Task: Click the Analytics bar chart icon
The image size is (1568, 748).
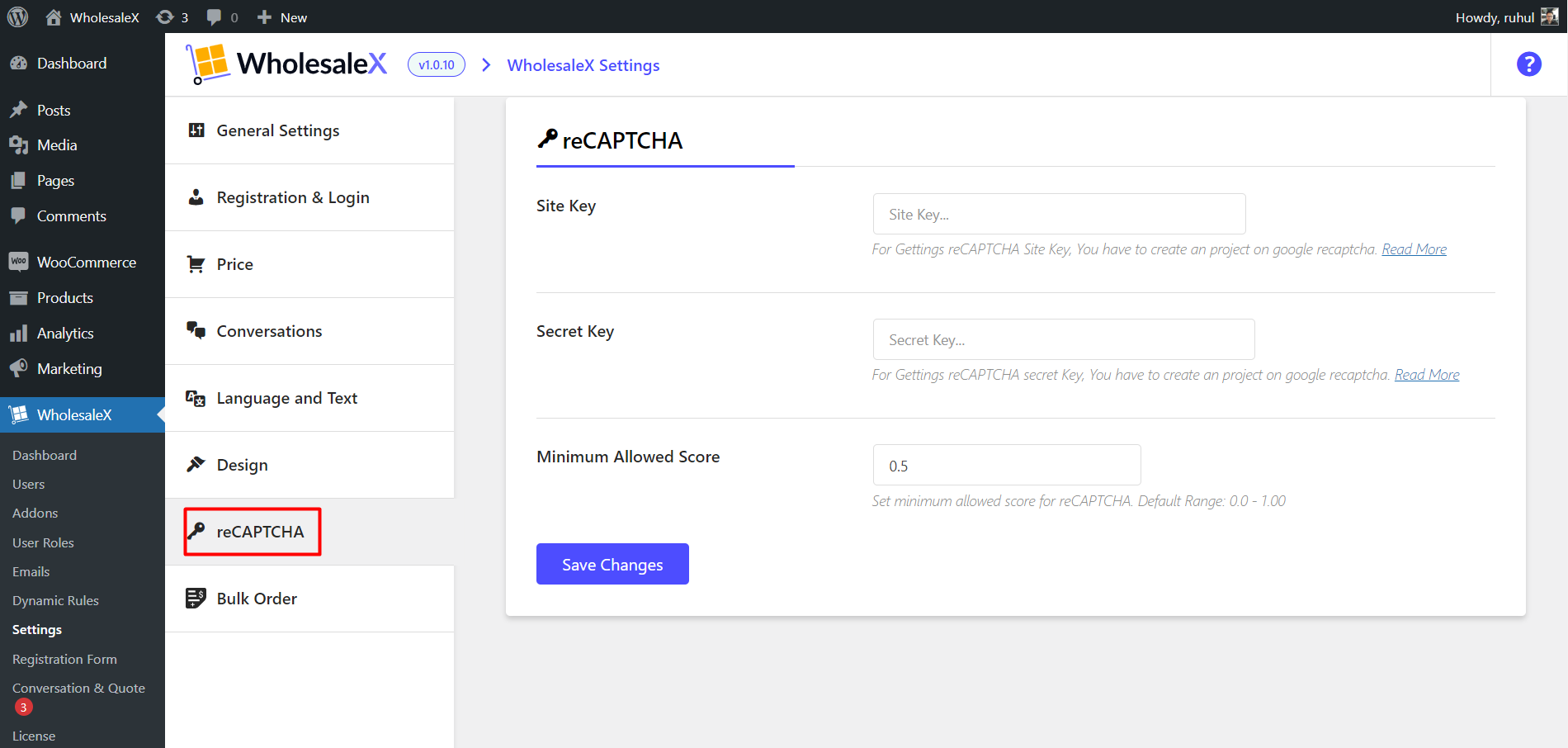Action: tap(18, 334)
